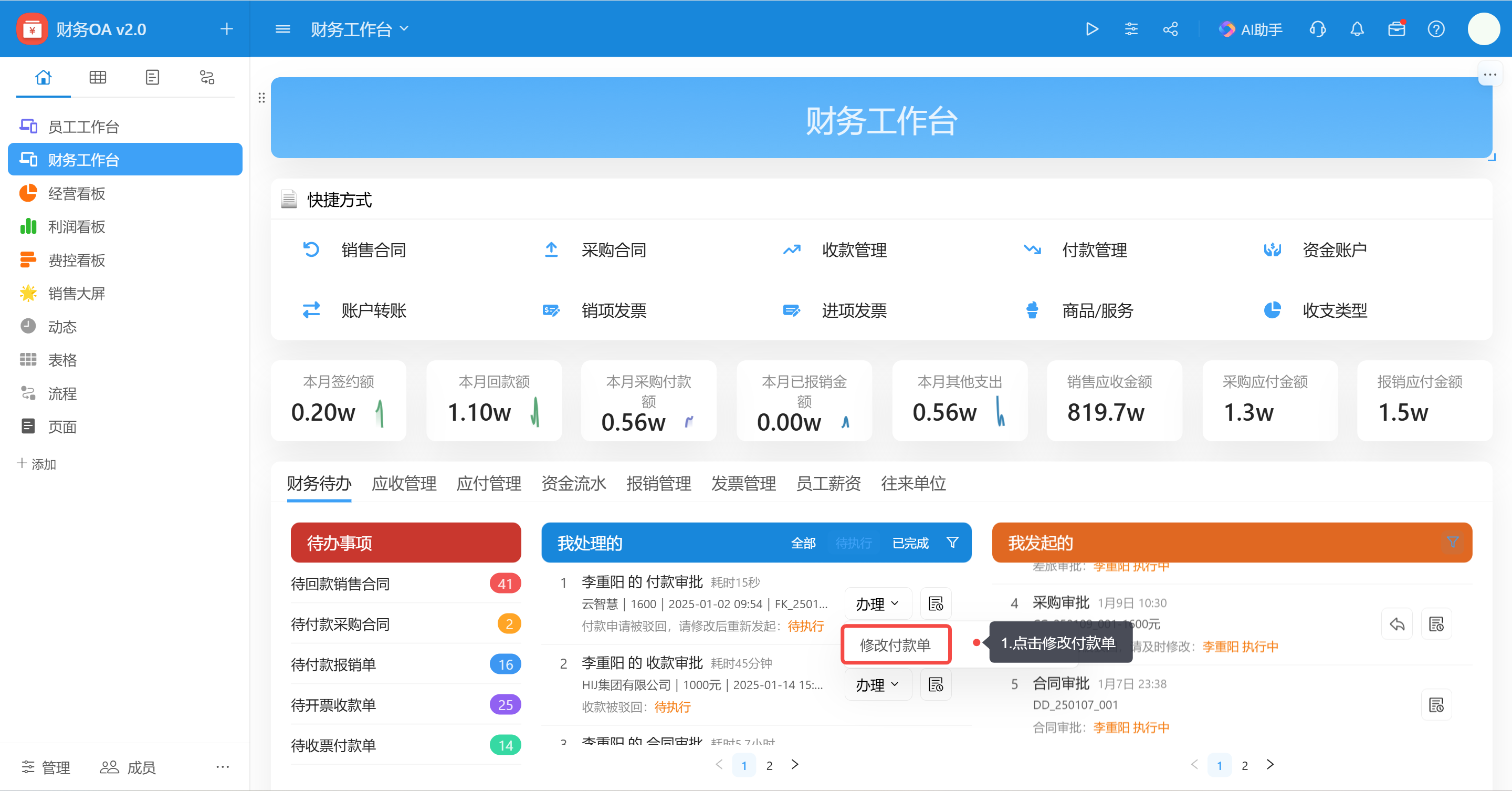Open the 收款管理 shortcut
Image resolution: width=1512 pixels, height=791 pixels.
point(835,250)
